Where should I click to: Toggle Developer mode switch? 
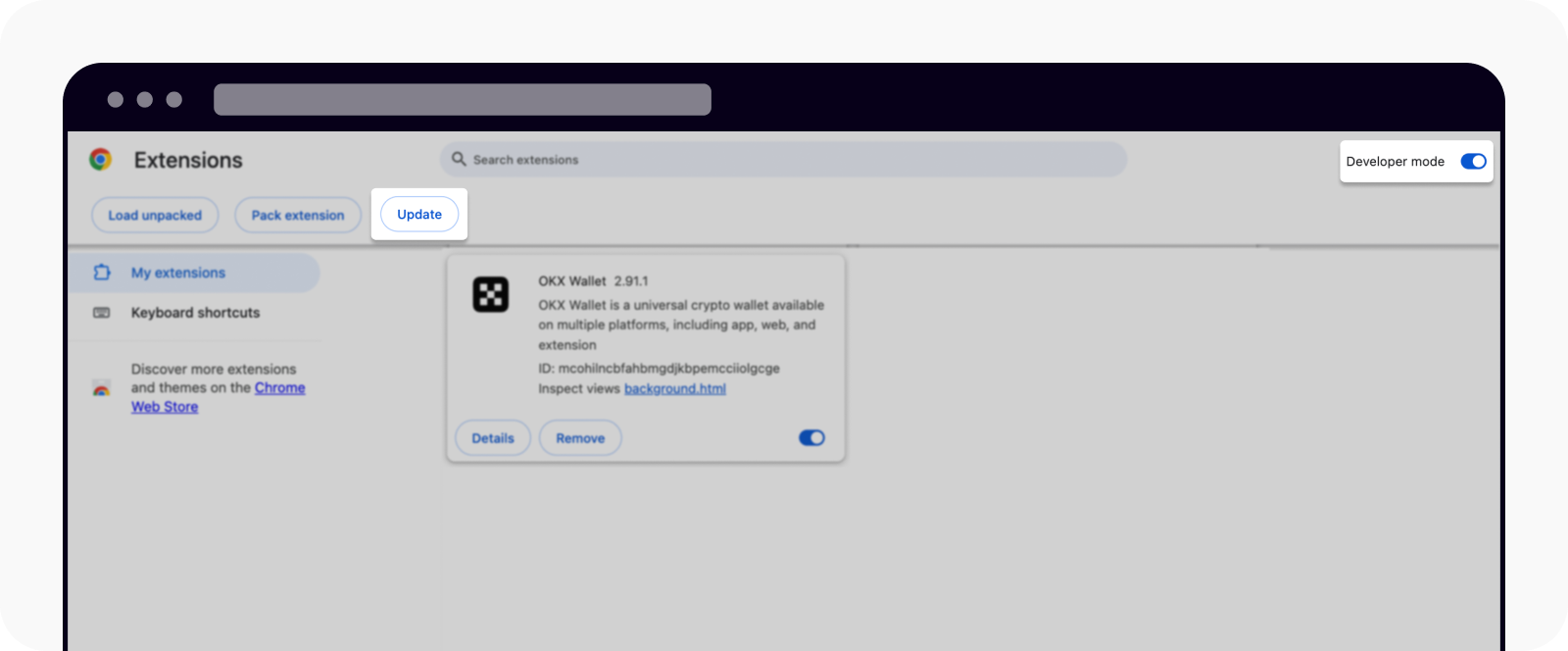[x=1473, y=162]
